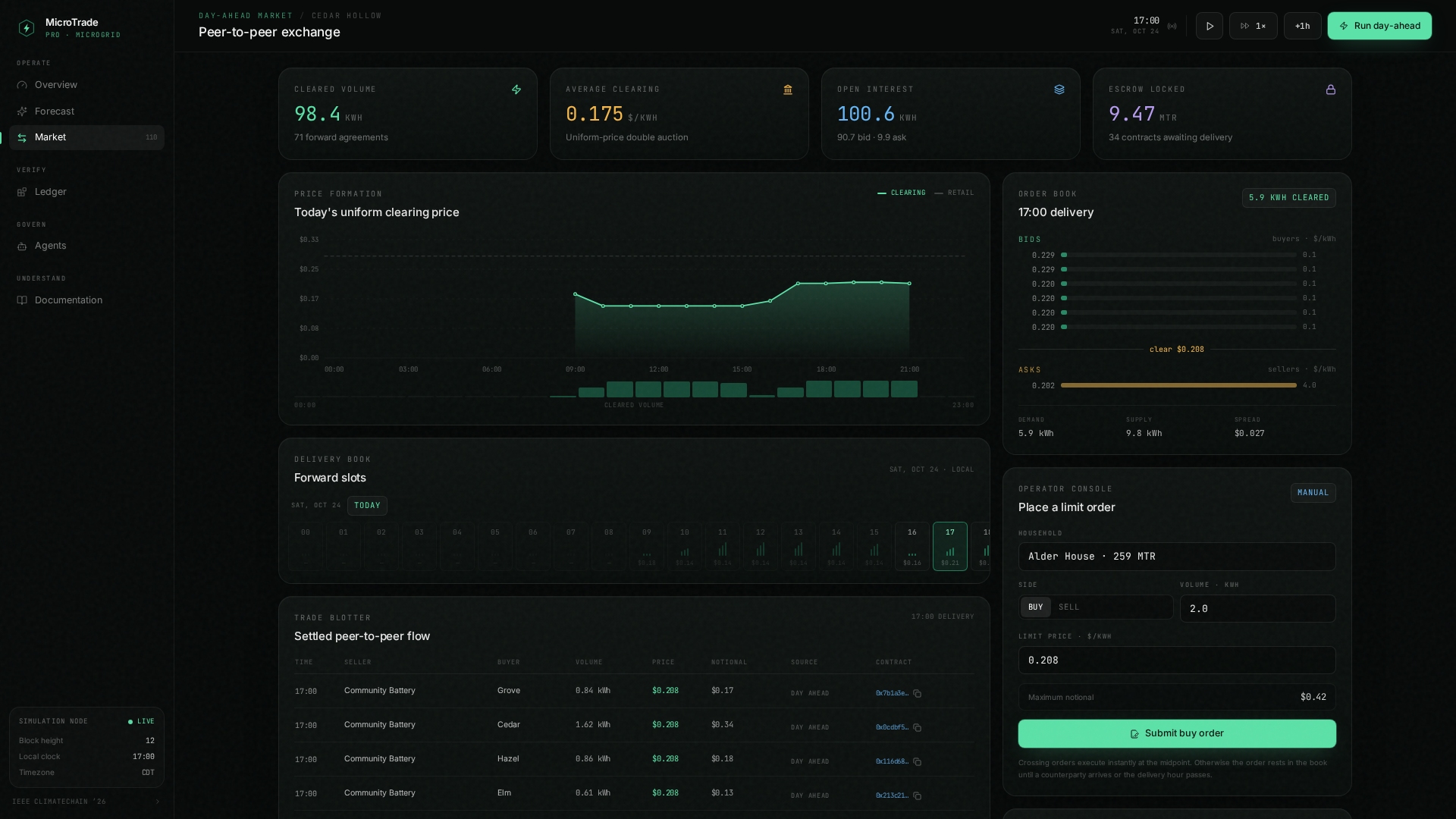Click the 5.9 kWh cleared badge

click(x=1289, y=198)
